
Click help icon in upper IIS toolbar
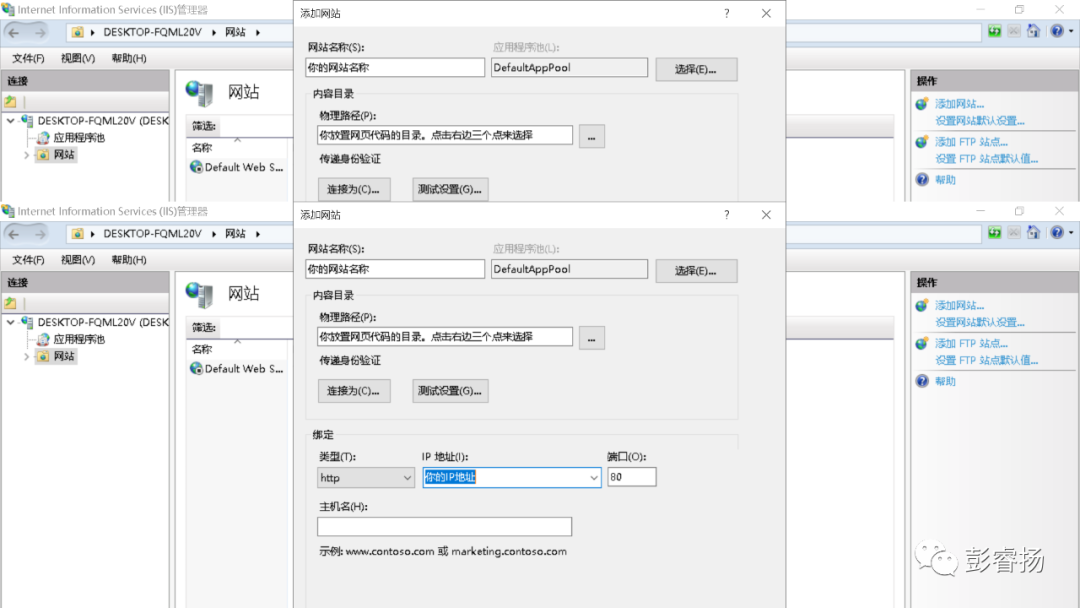click(1057, 31)
